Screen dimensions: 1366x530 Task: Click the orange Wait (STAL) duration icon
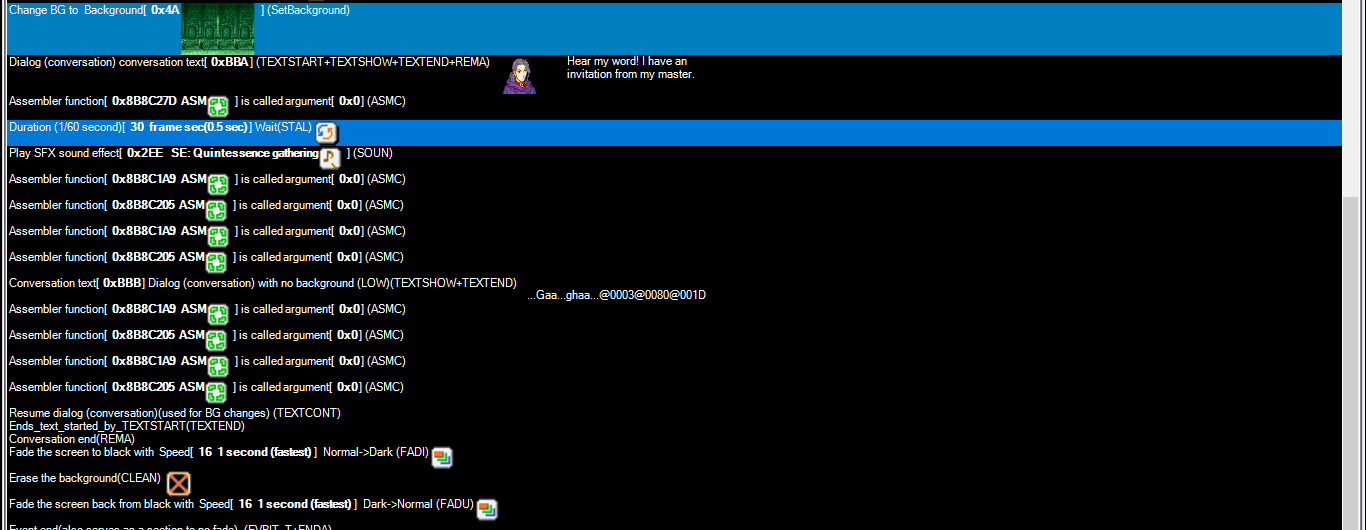pos(327,132)
